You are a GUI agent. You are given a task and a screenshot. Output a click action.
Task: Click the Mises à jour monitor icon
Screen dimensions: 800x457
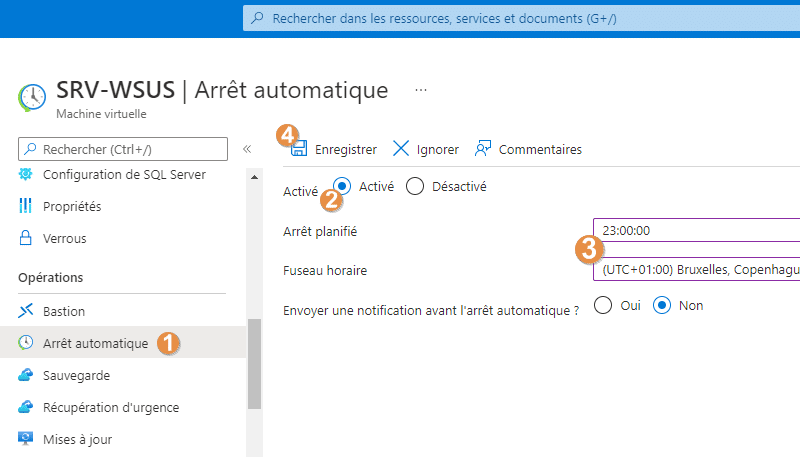pyautogui.click(x=26, y=438)
